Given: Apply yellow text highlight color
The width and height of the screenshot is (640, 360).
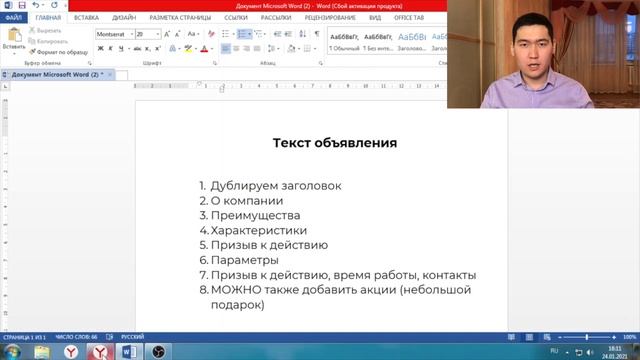Looking at the screenshot, I should tap(188, 49).
